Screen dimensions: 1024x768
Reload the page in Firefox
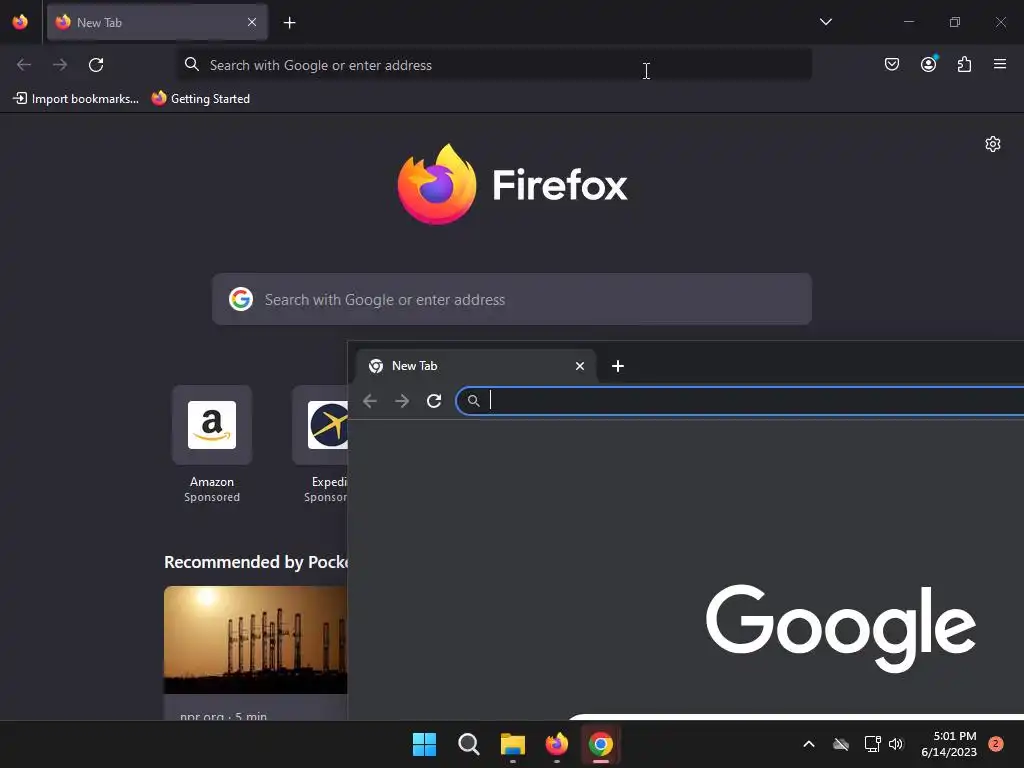pos(96,65)
